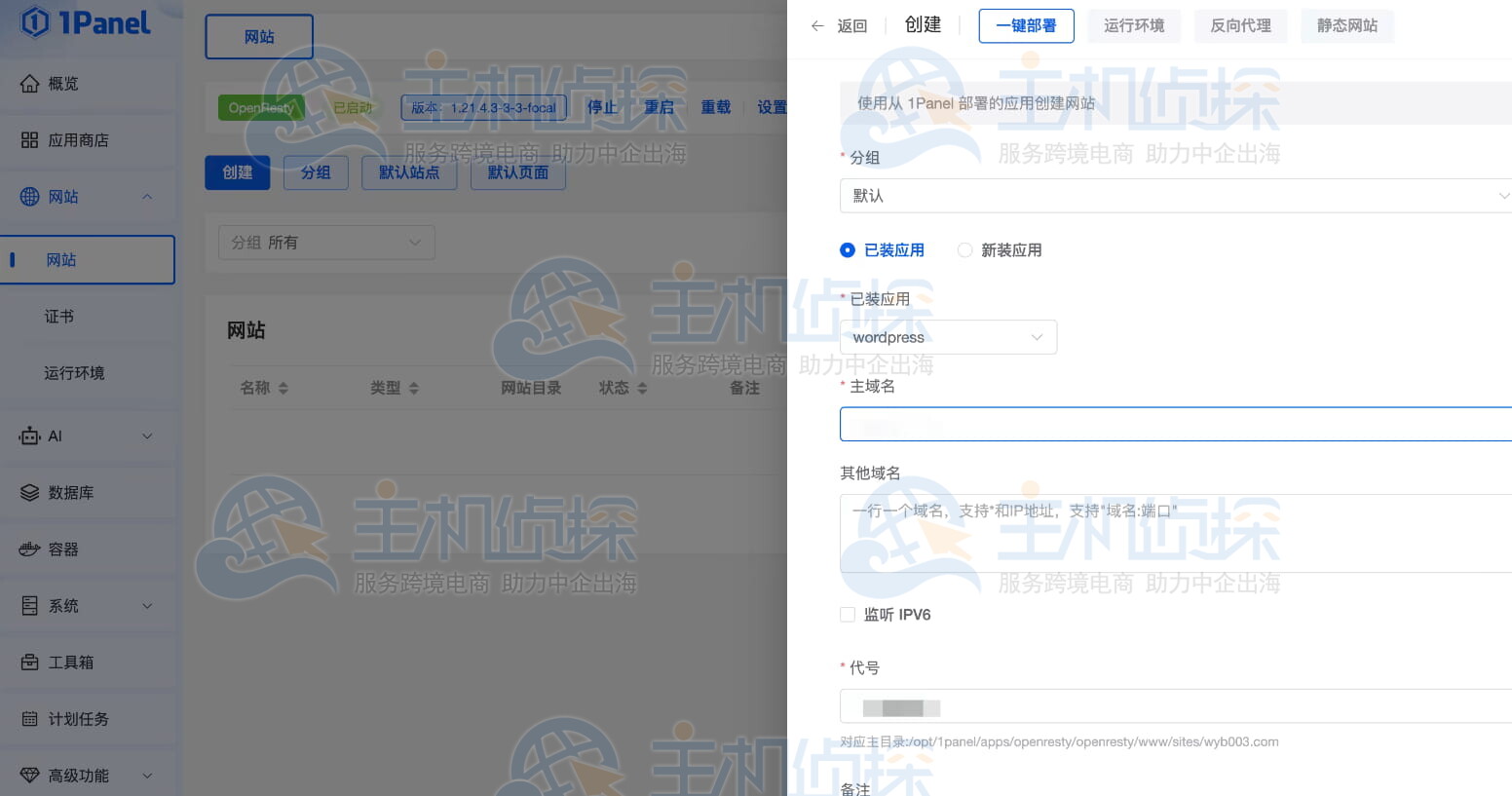
Task: Enable the 监听 IPV6 checkbox
Action: pos(848,615)
